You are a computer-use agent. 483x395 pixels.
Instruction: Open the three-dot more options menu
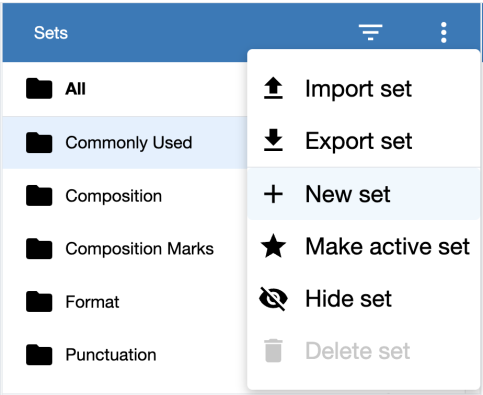click(x=443, y=32)
